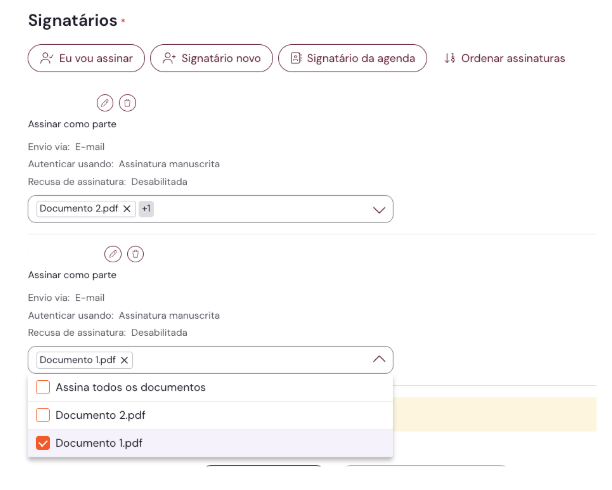Image resolution: width=612 pixels, height=490 pixels.
Task: Click the Documento 1.pdf chip label in second selector
Action: tap(77, 360)
